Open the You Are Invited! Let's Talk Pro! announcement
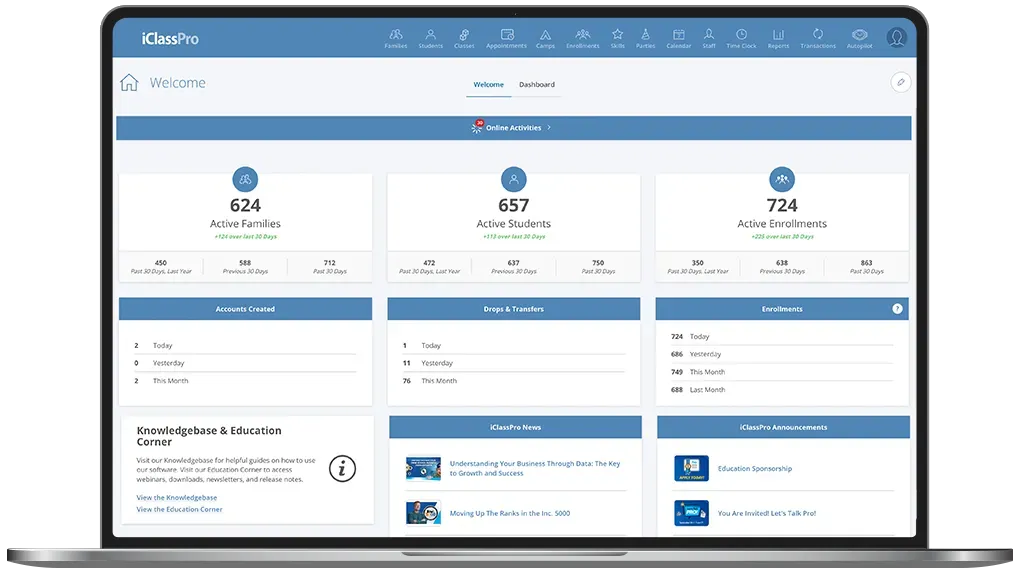The height and width of the screenshot is (571, 1020). (x=766, y=513)
